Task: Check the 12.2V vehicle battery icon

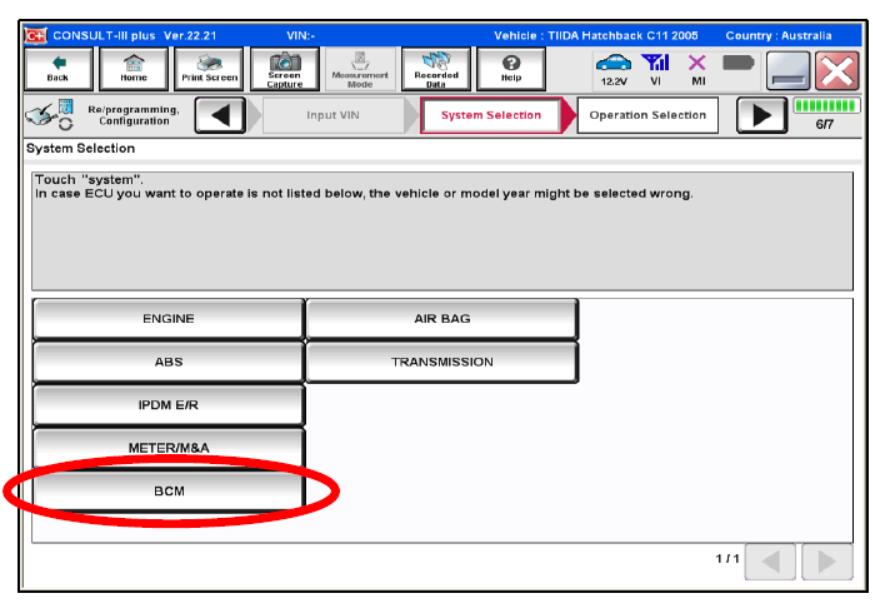Action: pos(614,70)
